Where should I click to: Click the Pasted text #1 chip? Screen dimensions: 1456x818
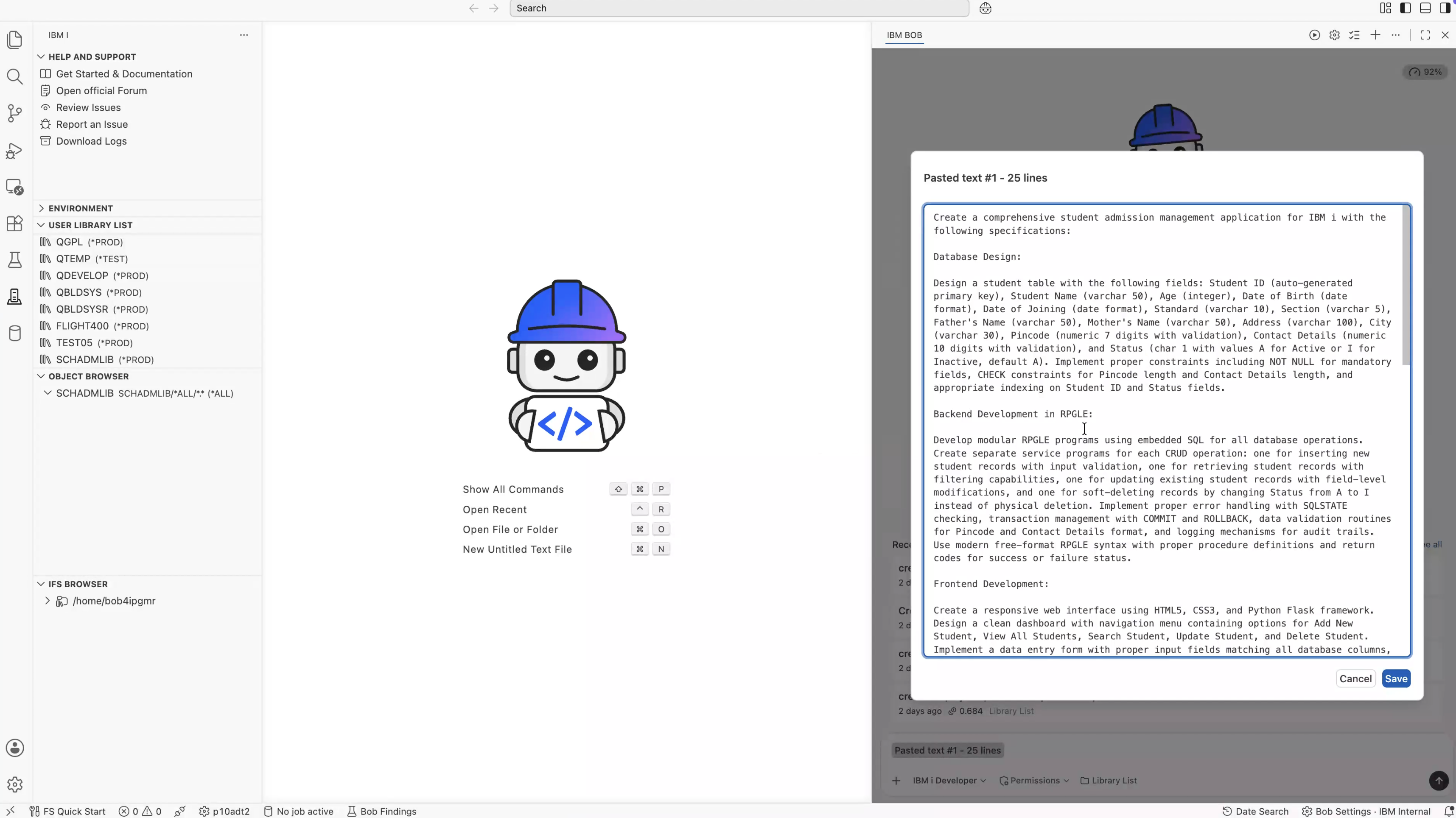click(x=947, y=750)
